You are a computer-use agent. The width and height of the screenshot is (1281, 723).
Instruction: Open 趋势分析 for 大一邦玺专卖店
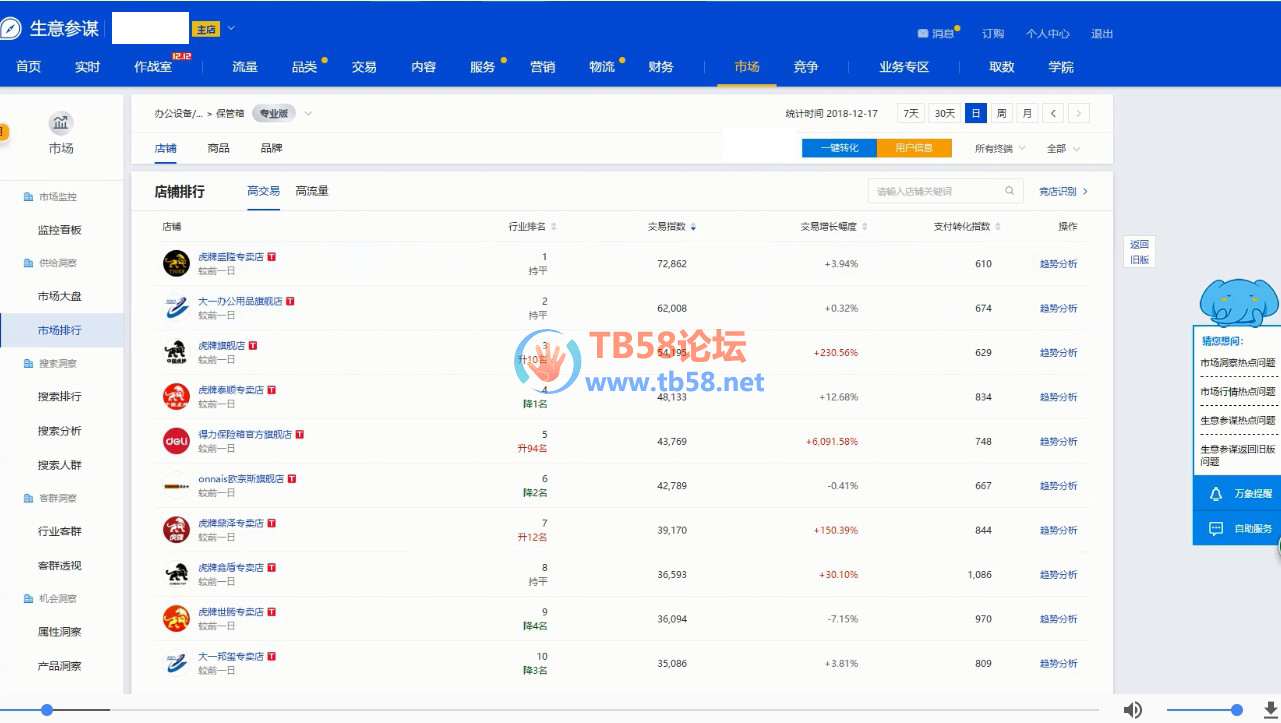[x=1058, y=664]
